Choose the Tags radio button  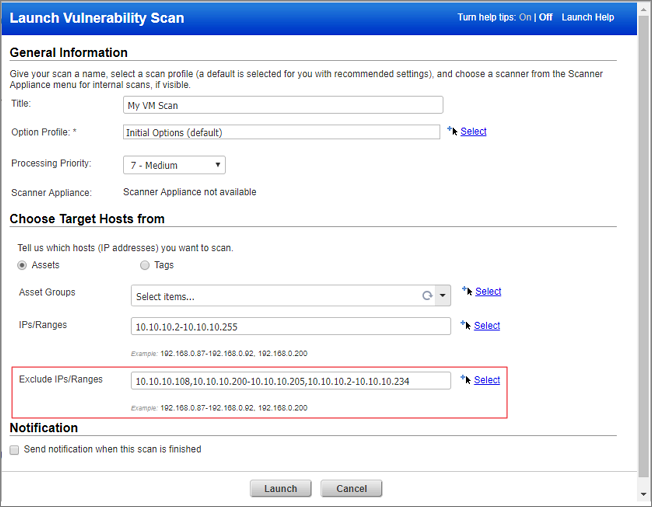[145, 265]
